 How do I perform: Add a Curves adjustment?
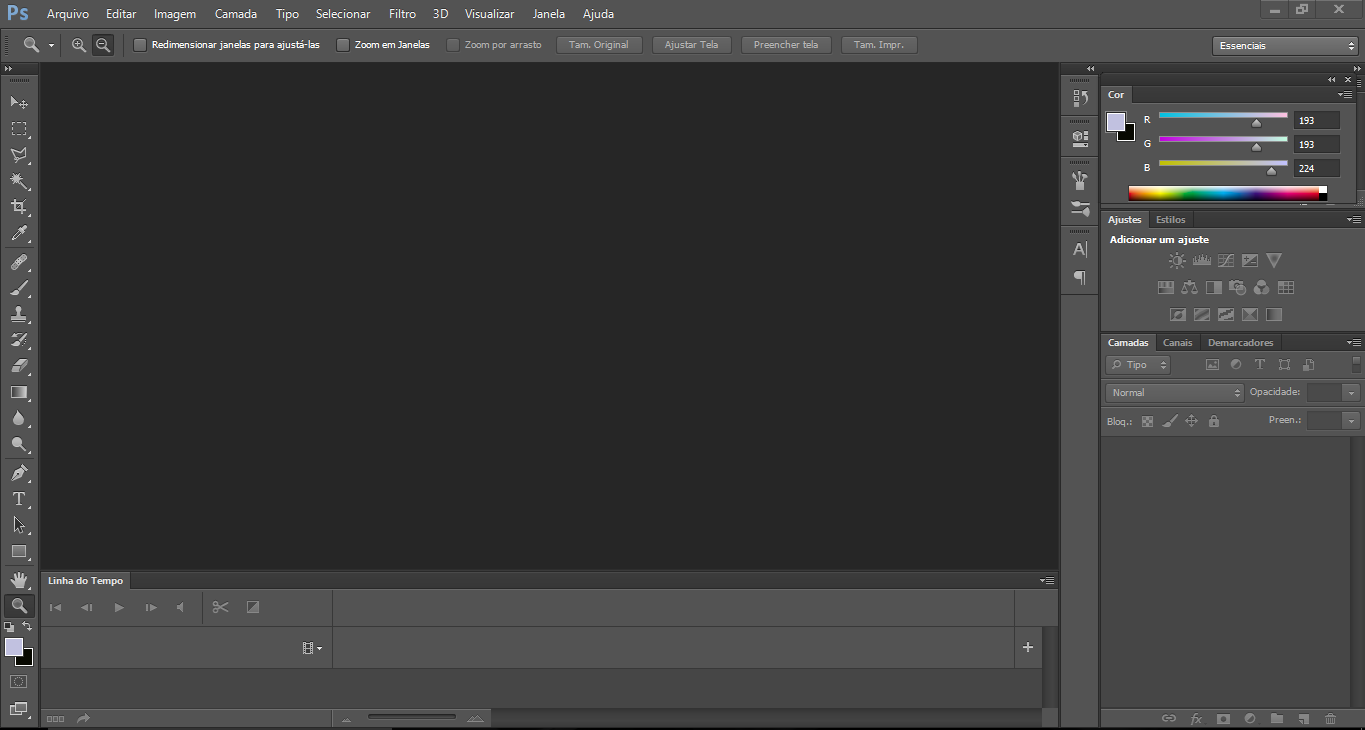click(x=1226, y=260)
